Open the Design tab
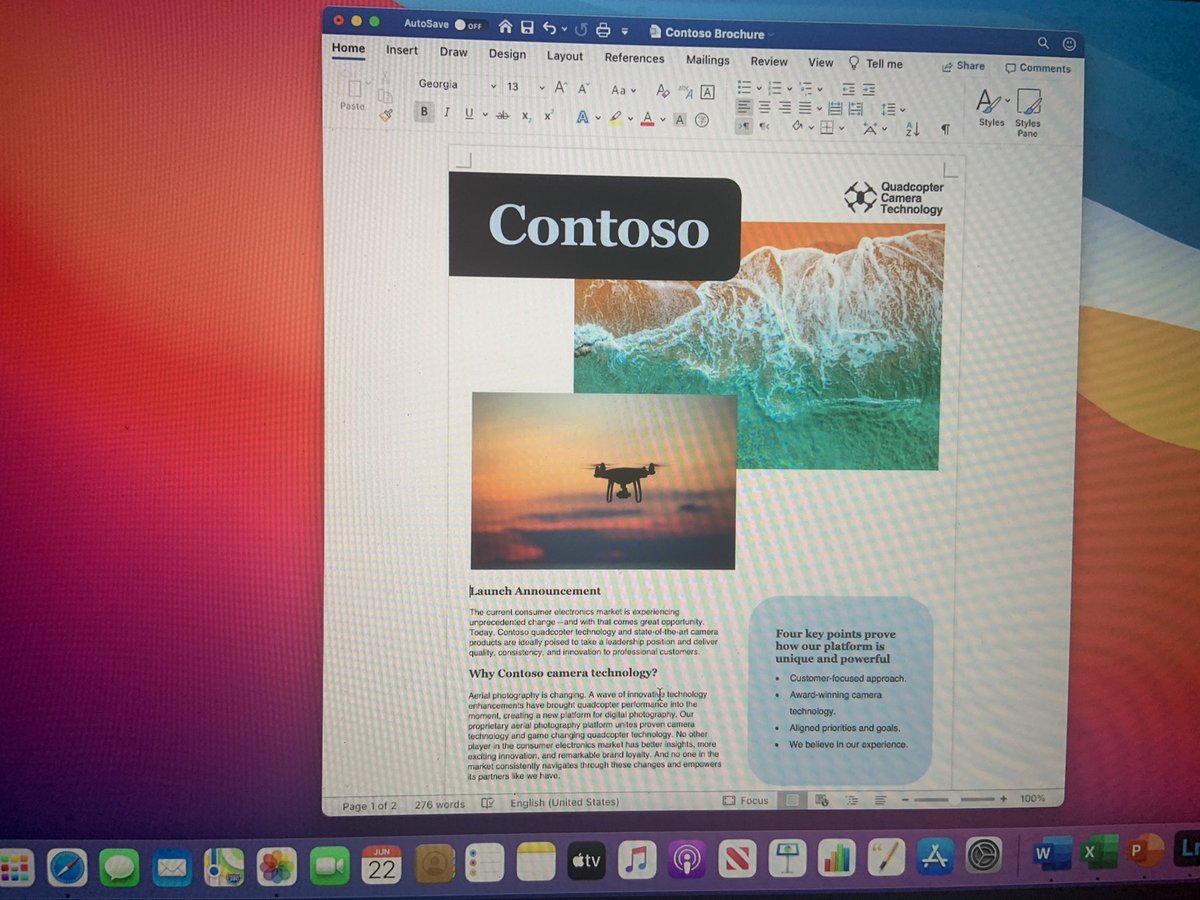This screenshot has height=900, width=1200. (507, 54)
